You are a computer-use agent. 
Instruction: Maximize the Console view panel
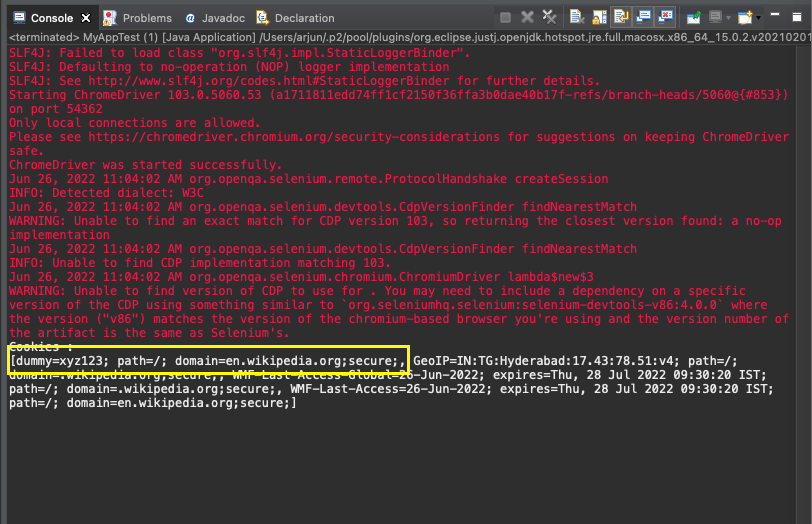(x=797, y=17)
